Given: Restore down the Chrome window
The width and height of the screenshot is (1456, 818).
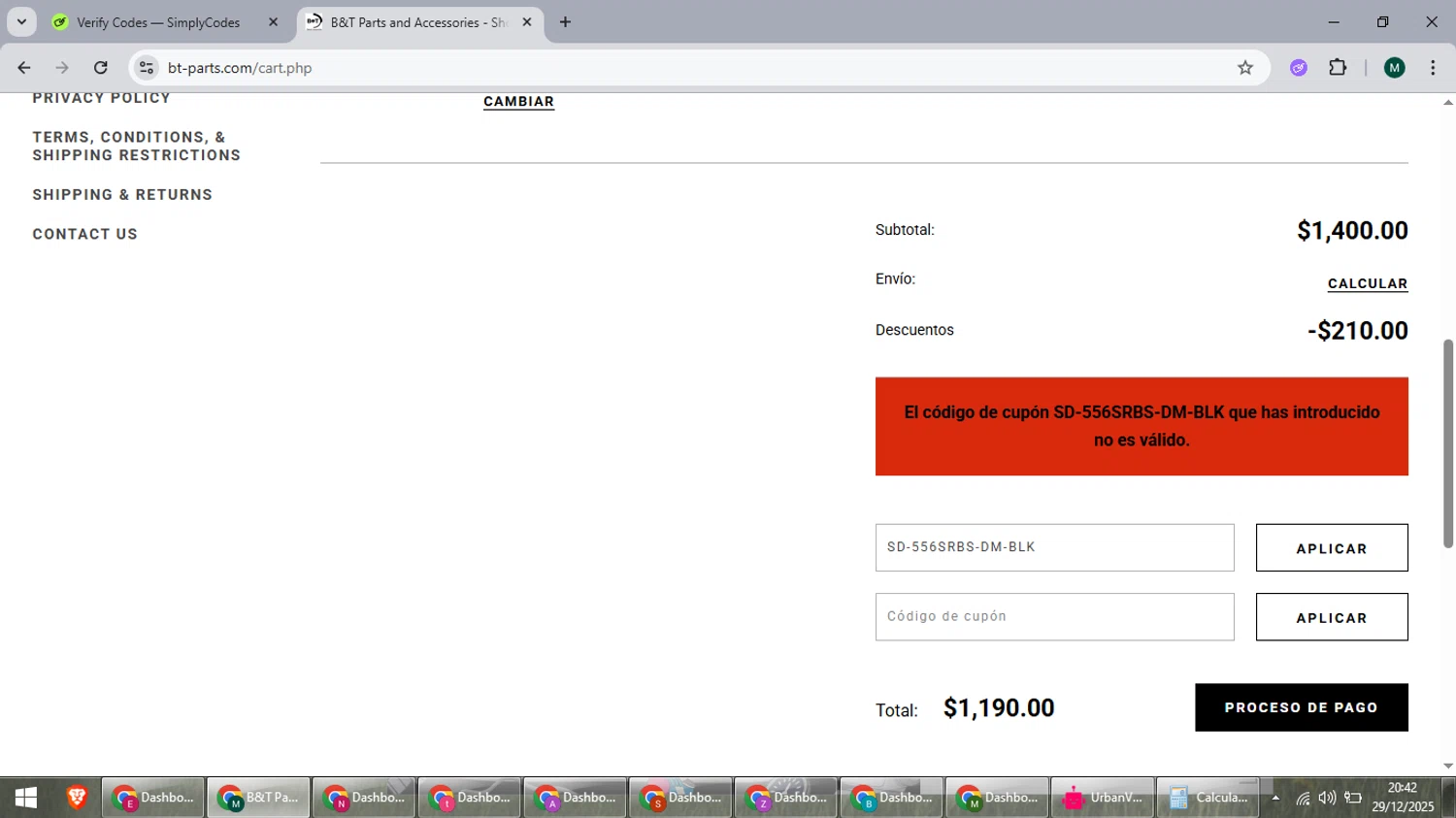Looking at the screenshot, I should click(1382, 21).
